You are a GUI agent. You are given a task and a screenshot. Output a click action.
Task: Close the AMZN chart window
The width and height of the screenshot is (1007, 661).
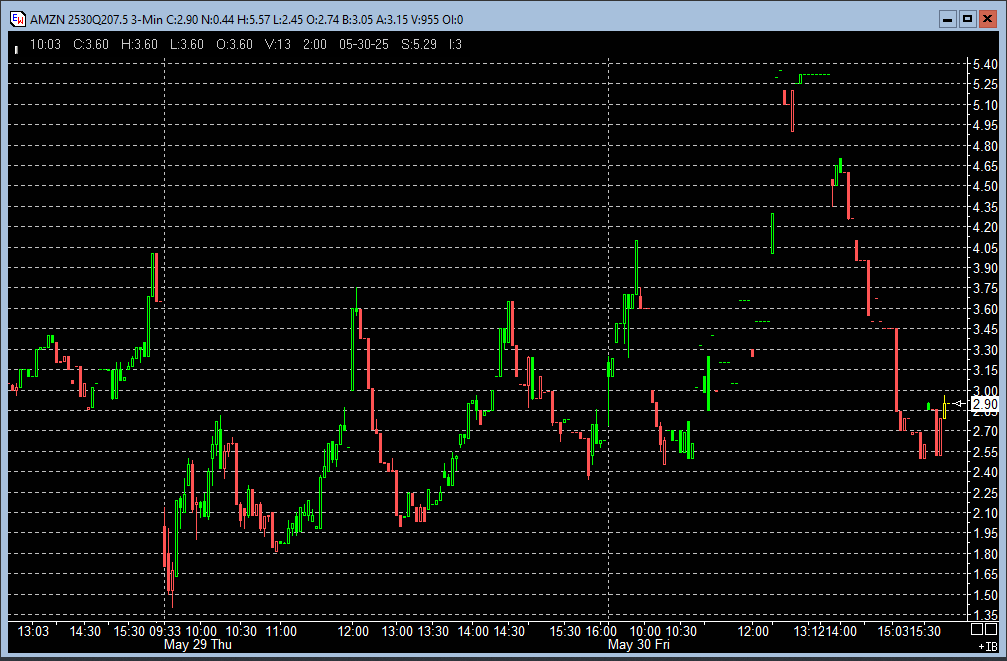point(987,19)
